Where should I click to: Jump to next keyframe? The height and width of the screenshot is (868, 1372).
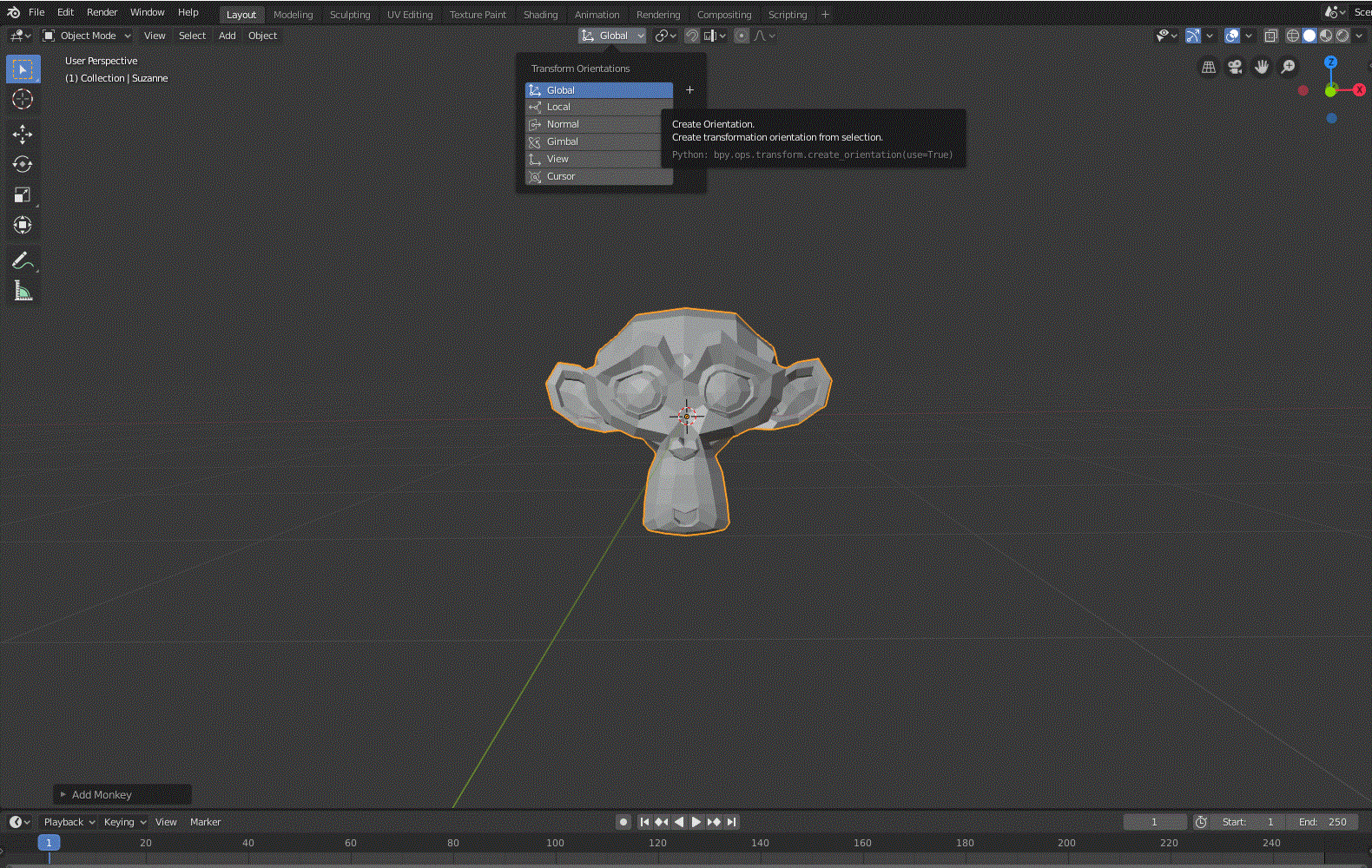point(714,822)
